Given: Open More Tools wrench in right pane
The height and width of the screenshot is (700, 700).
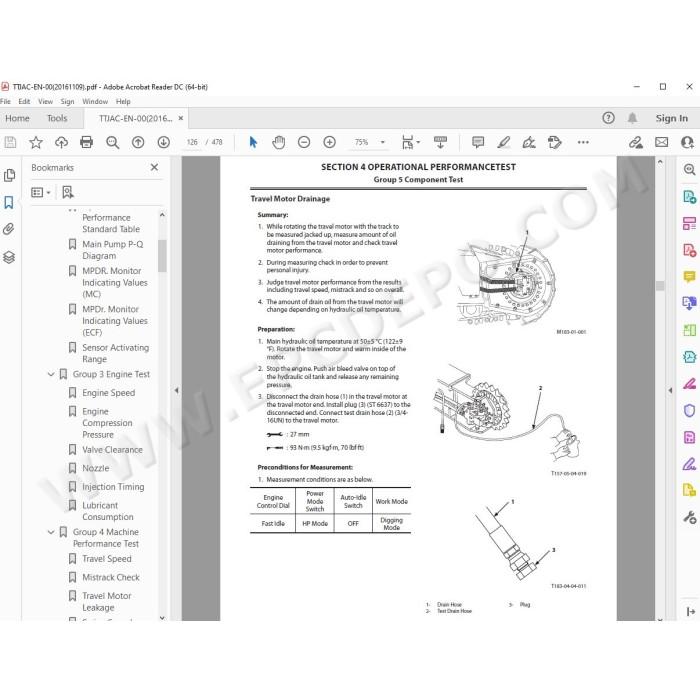Looking at the screenshot, I should [x=689, y=517].
